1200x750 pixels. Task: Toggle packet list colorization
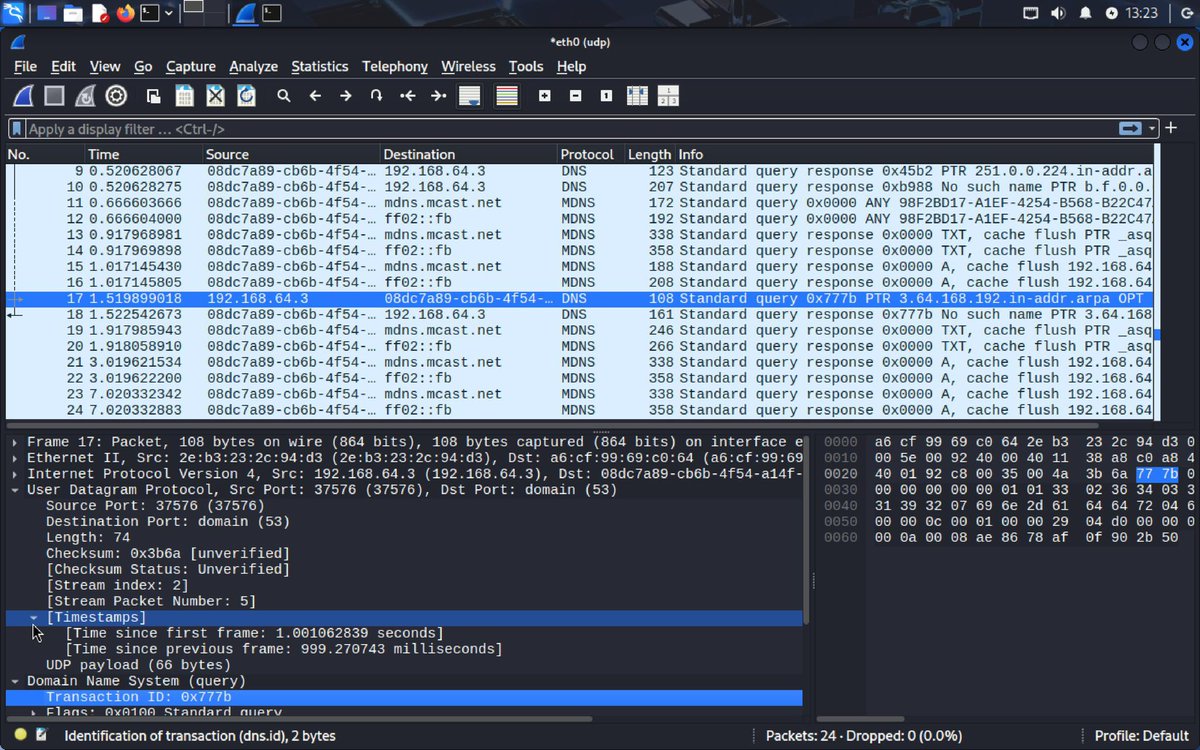[x=507, y=96]
